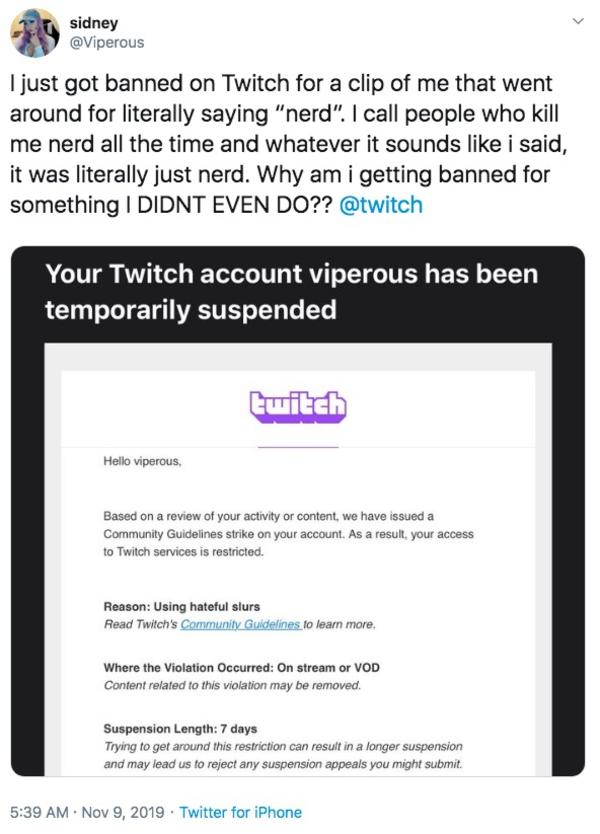Click the Twitter for iPhone source link
The width and height of the screenshot is (600, 834).
(240, 812)
